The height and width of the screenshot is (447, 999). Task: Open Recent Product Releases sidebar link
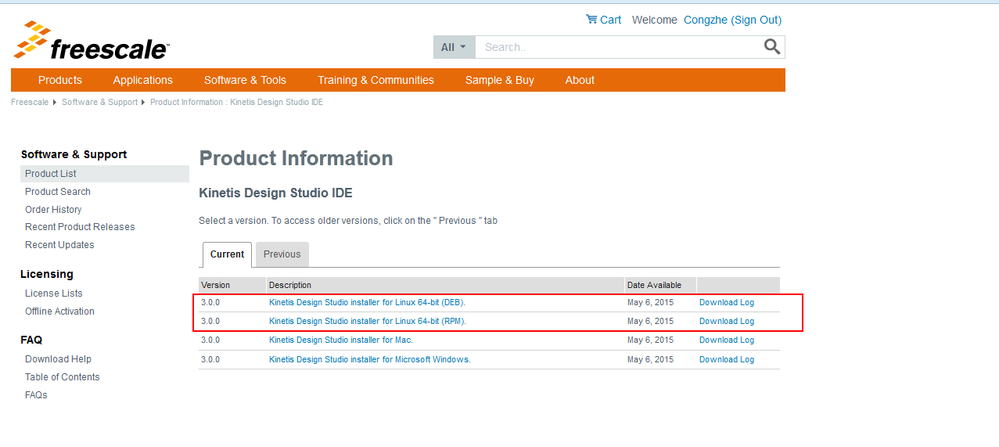point(80,227)
